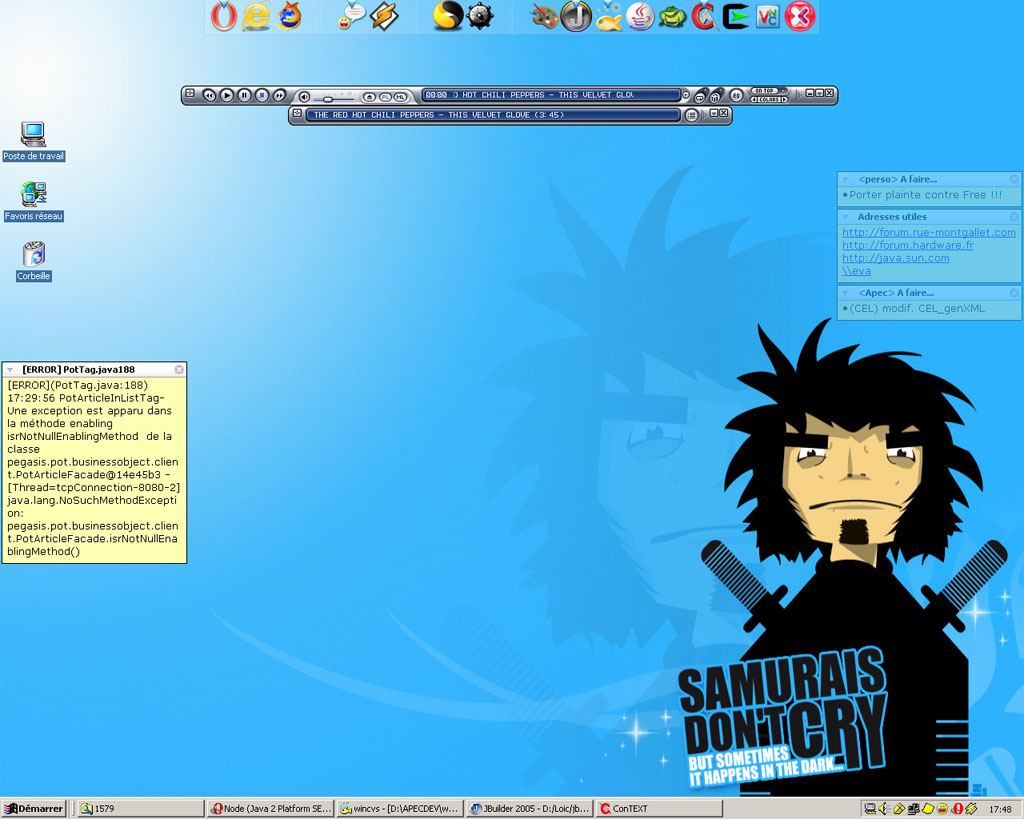Open the black C console icon
1024x819 pixels.
(736, 16)
